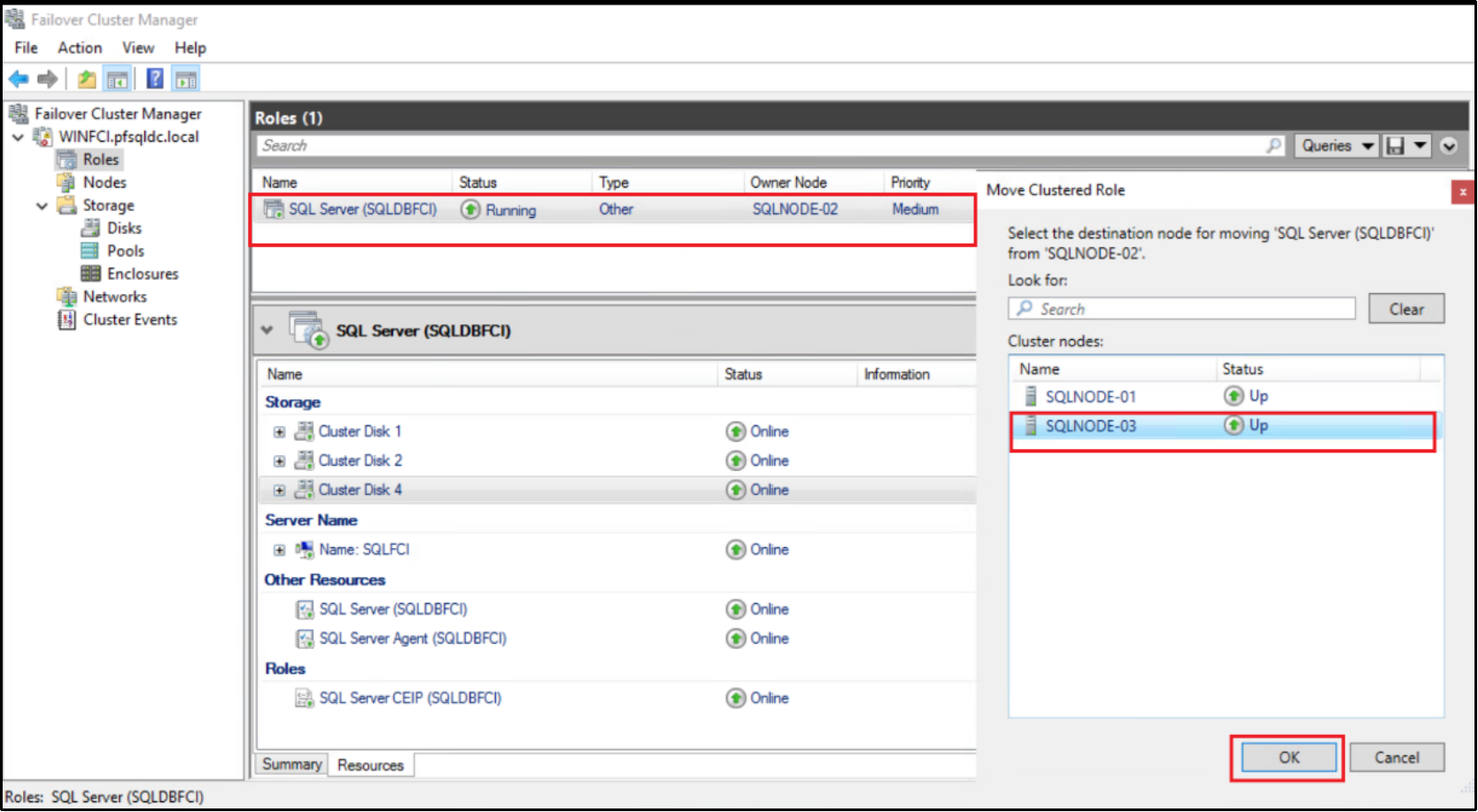This screenshot has height=812, width=1478.
Task: Click the save query floppy disk icon
Action: (x=1396, y=146)
